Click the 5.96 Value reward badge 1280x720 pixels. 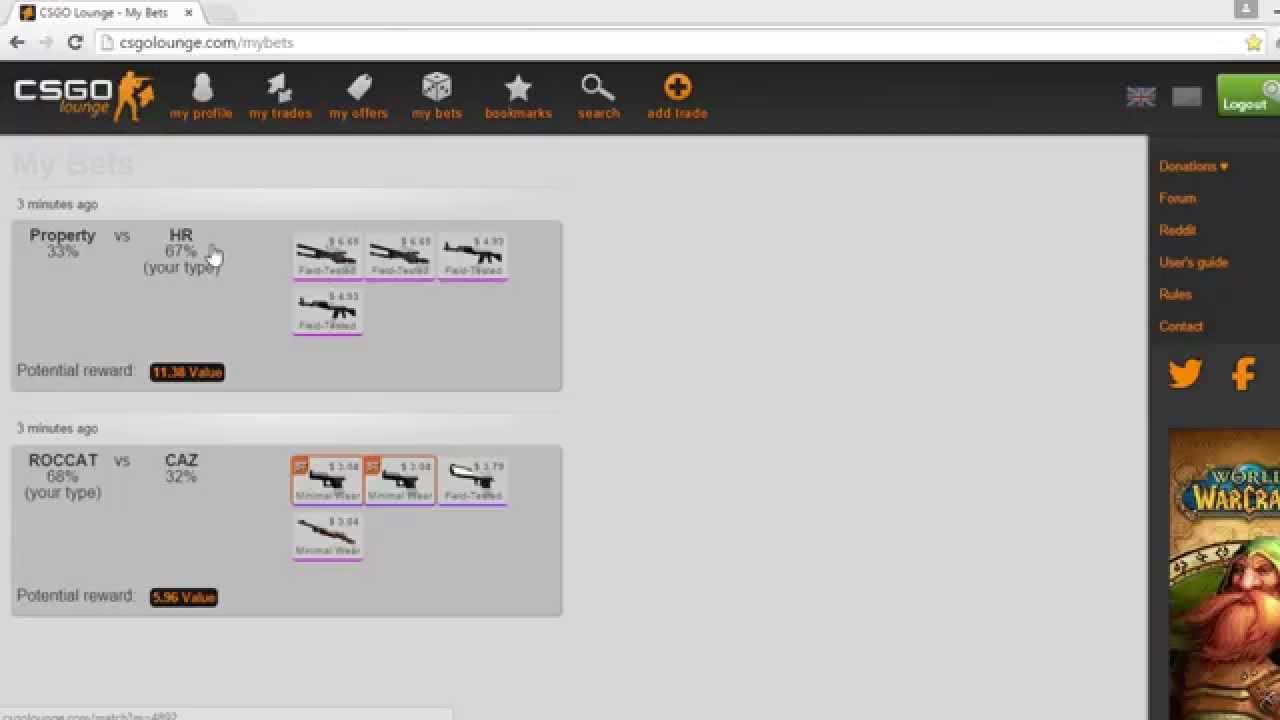(x=184, y=597)
